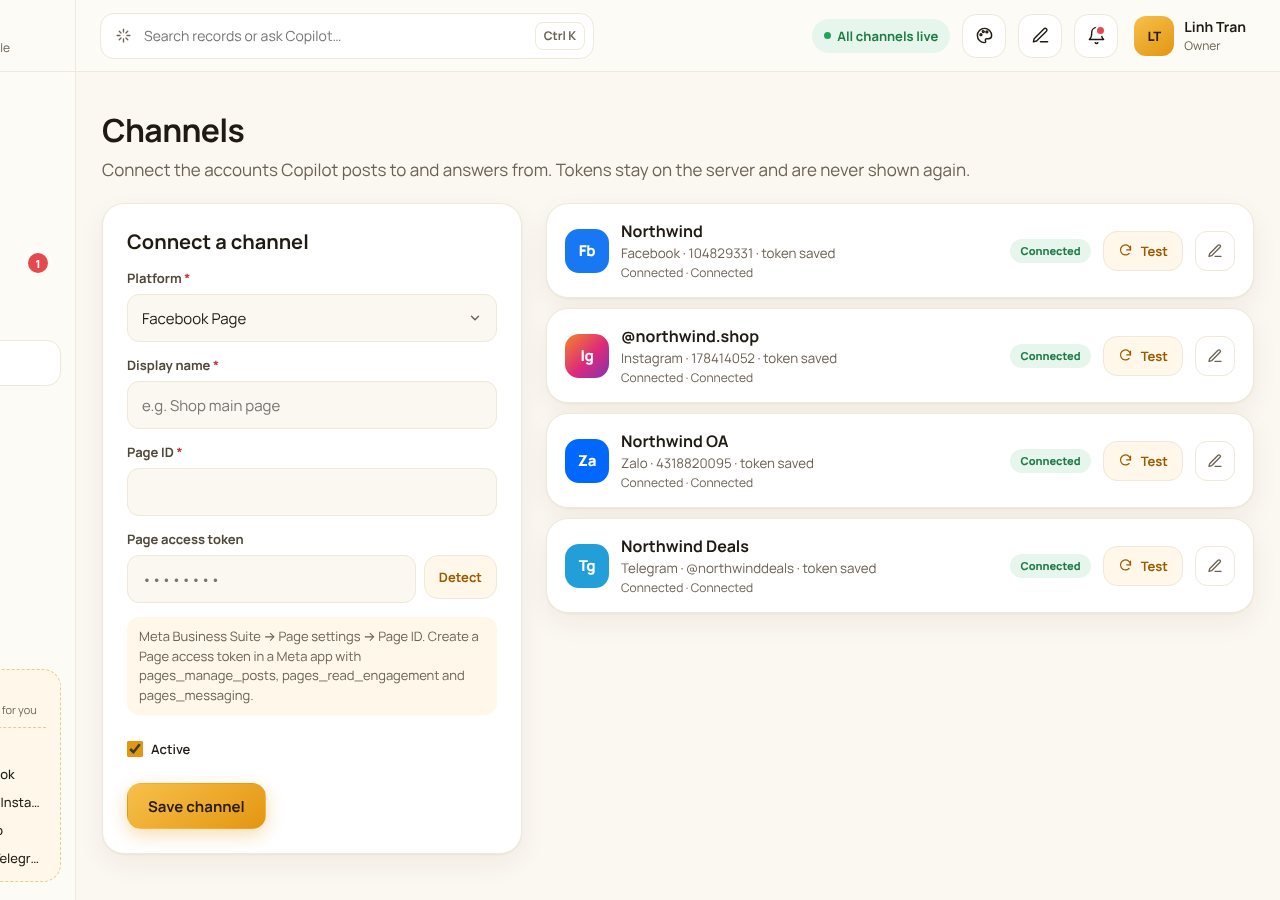Click the red badge showing 1
This screenshot has height=900, width=1280.
[x=38, y=264]
